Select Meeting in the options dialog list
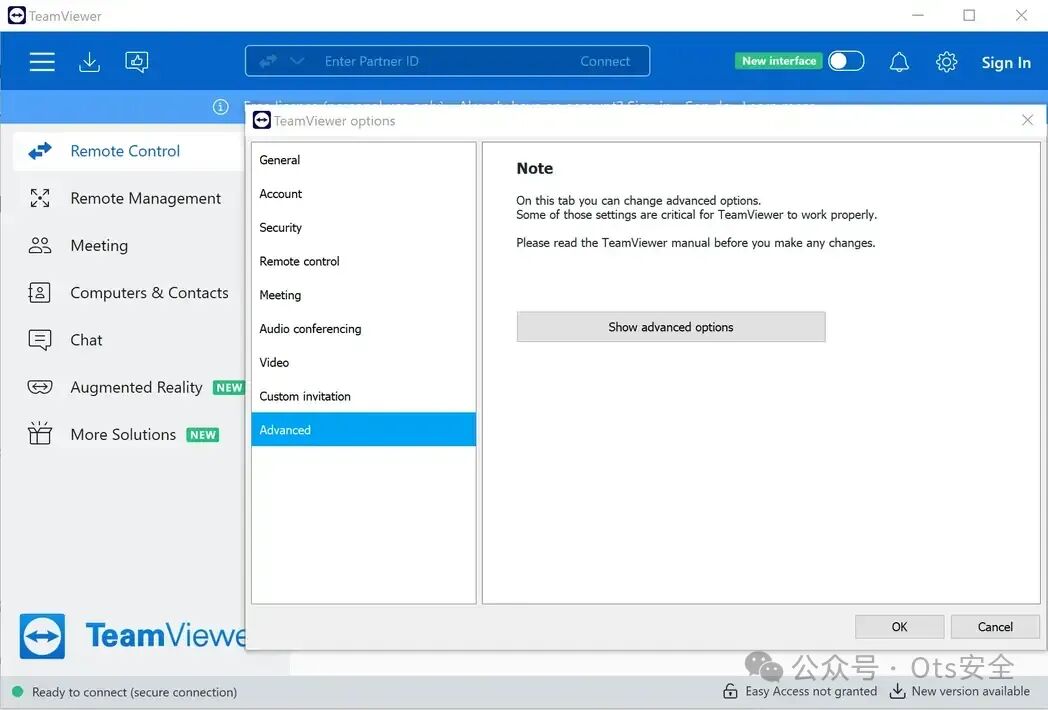This screenshot has height=710, width=1048. click(364, 295)
